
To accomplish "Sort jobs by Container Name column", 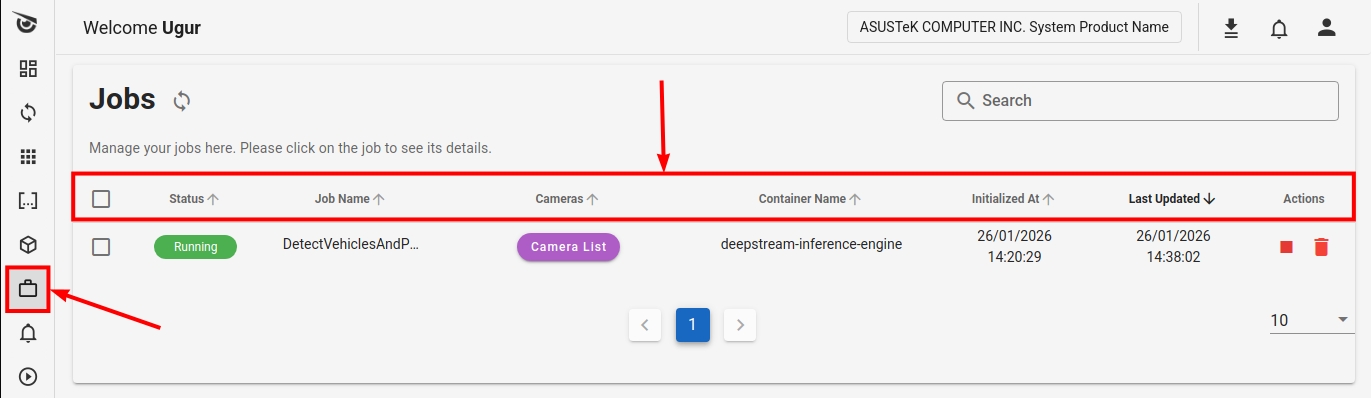I will pyautogui.click(x=810, y=199).
